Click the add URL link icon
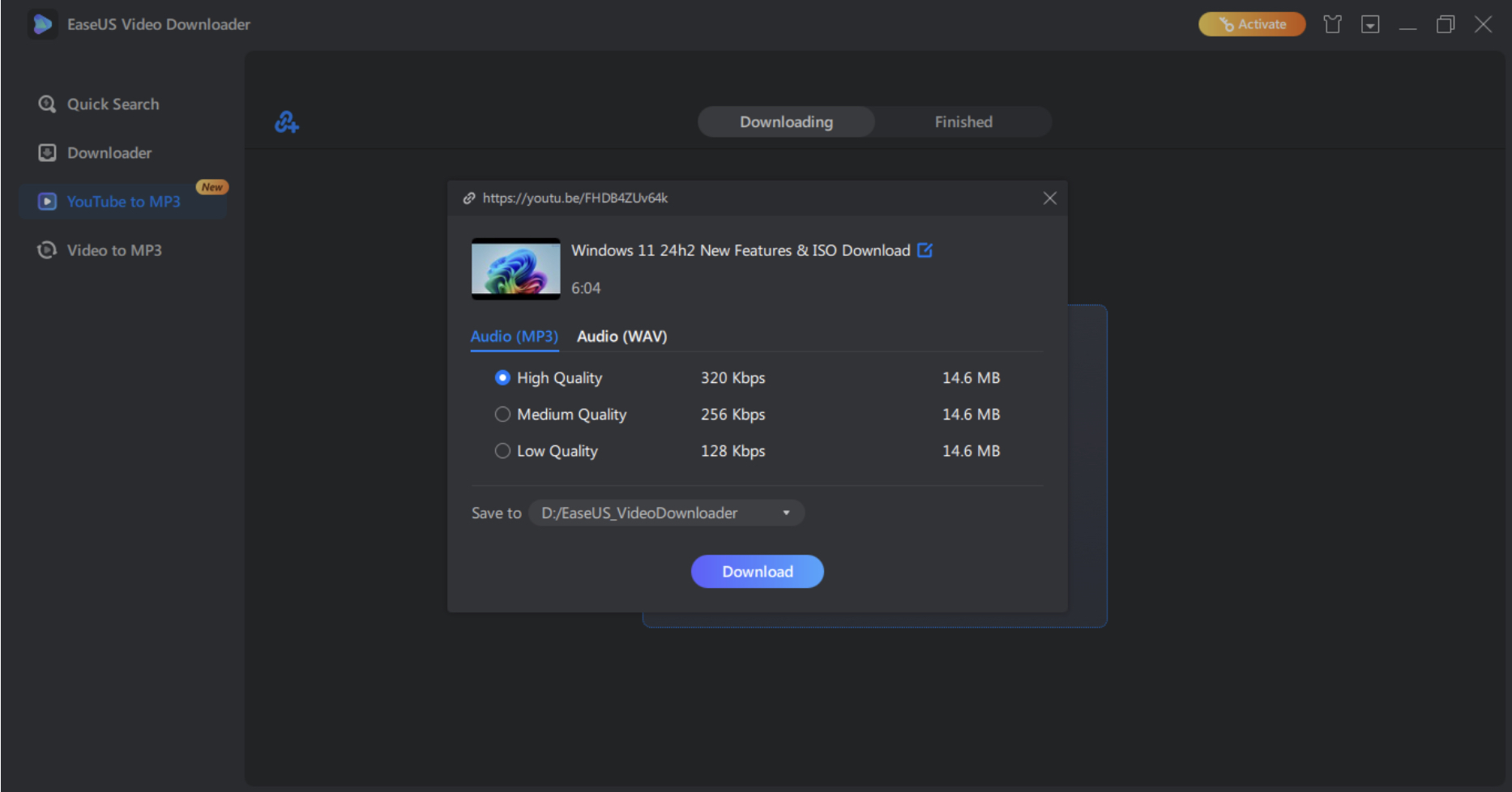This screenshot has height=792, width=1512. click(x=286, y=122)
